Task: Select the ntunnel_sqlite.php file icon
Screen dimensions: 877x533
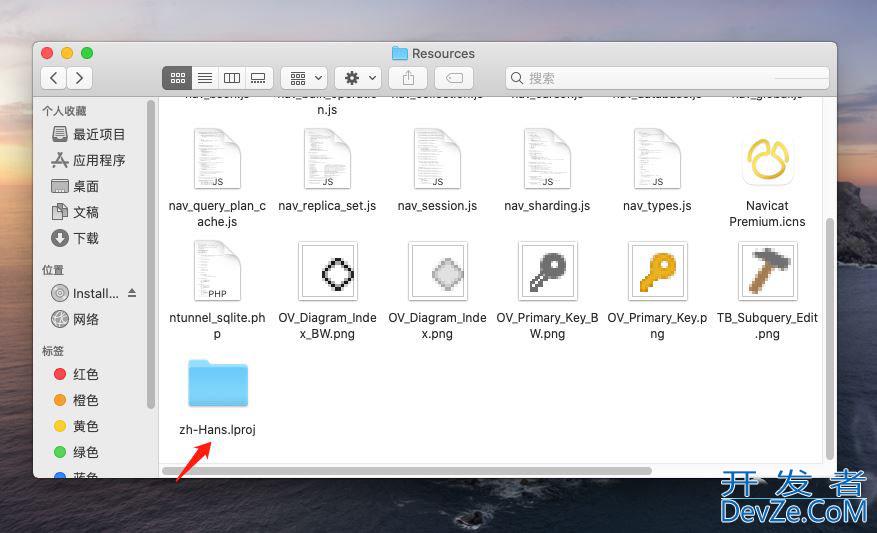Action: 217,271
